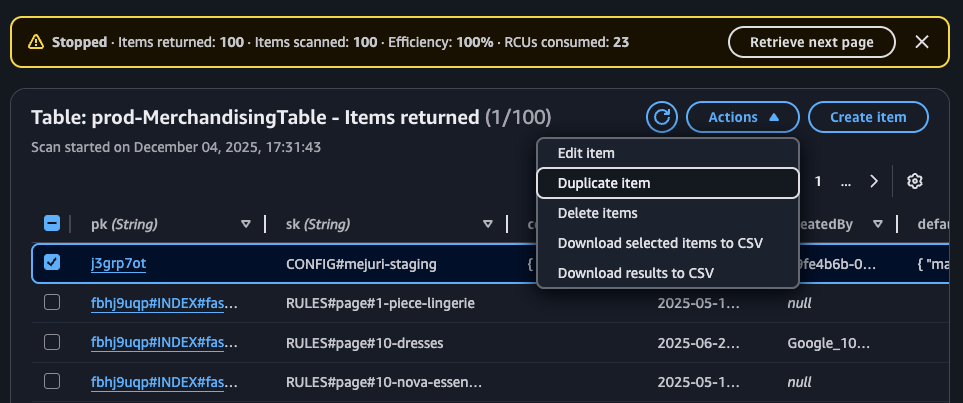
Task: Sort by createdBy column arrow
Action: point(877,224)
